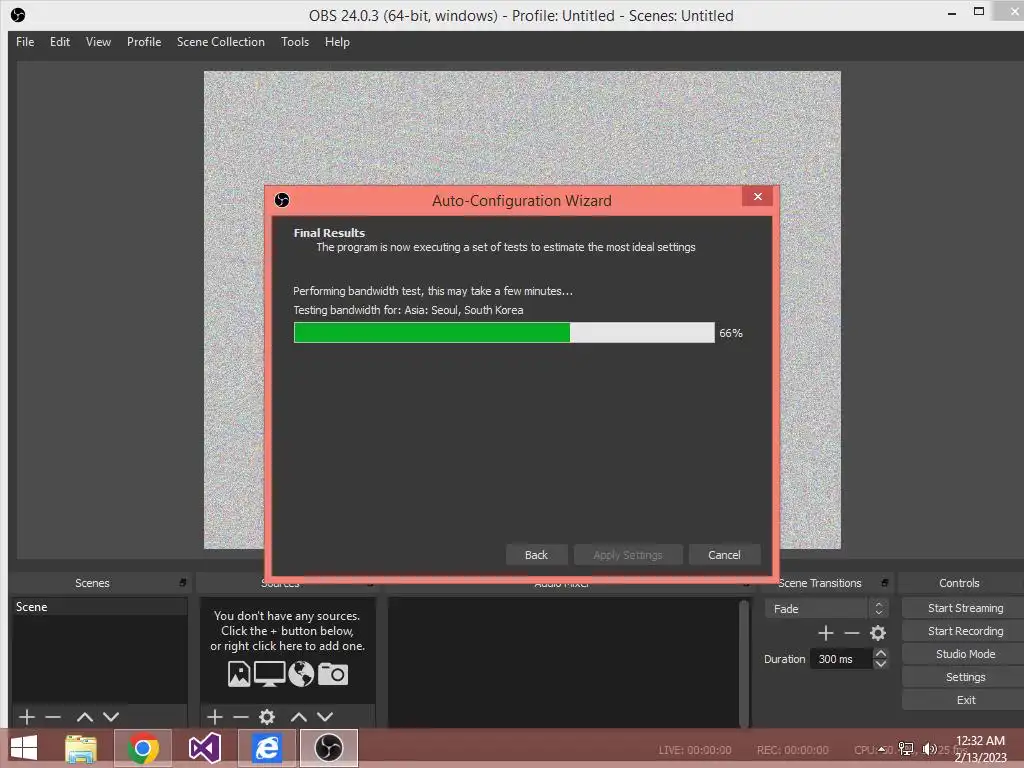
Task: Click the image source icon in the Sources panel
Action: (239, 674)
